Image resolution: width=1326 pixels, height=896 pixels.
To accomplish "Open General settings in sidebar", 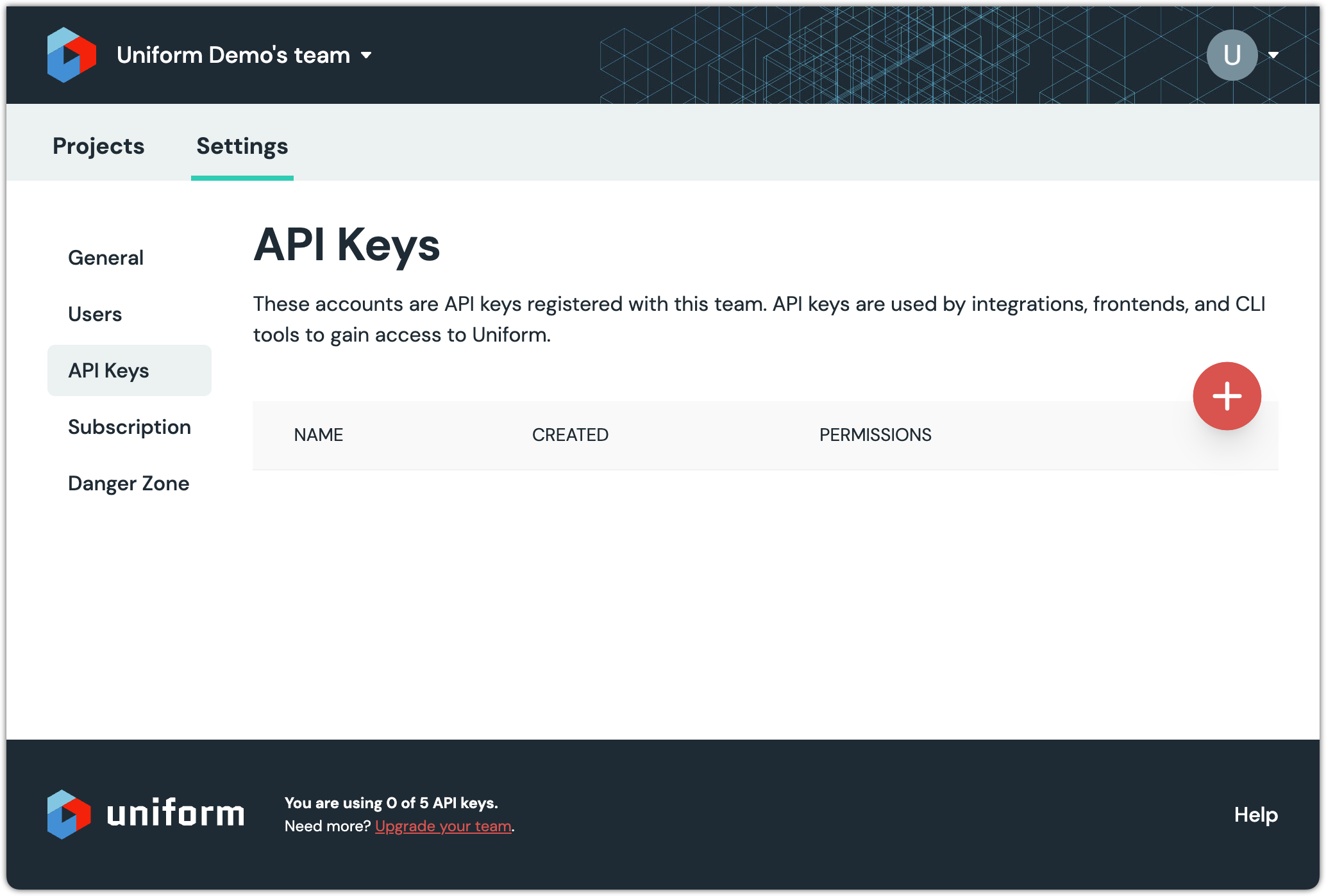I will (x=106, y=258).
